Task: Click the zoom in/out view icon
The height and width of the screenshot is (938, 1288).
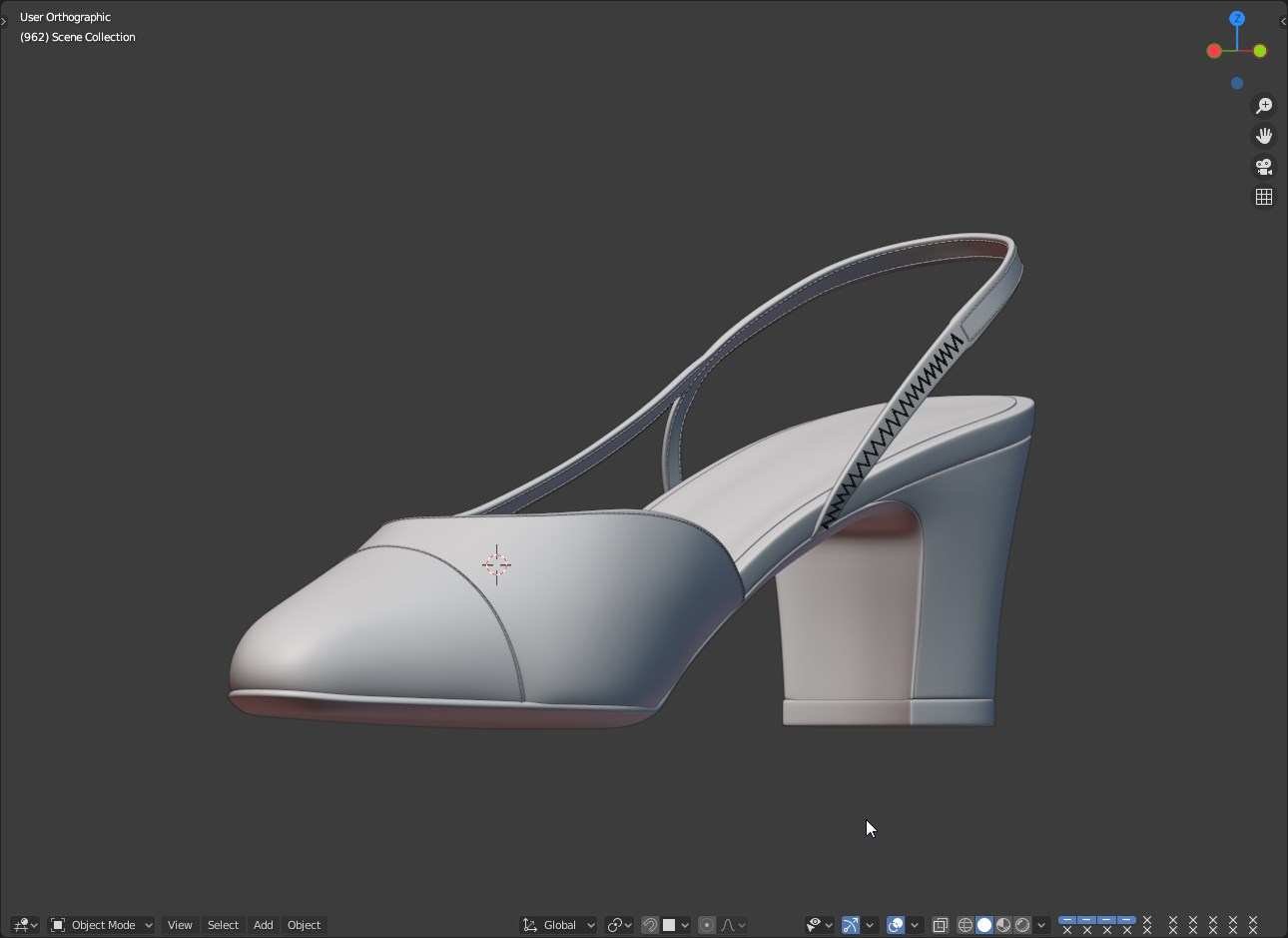Action: (x=1264, y=106)
